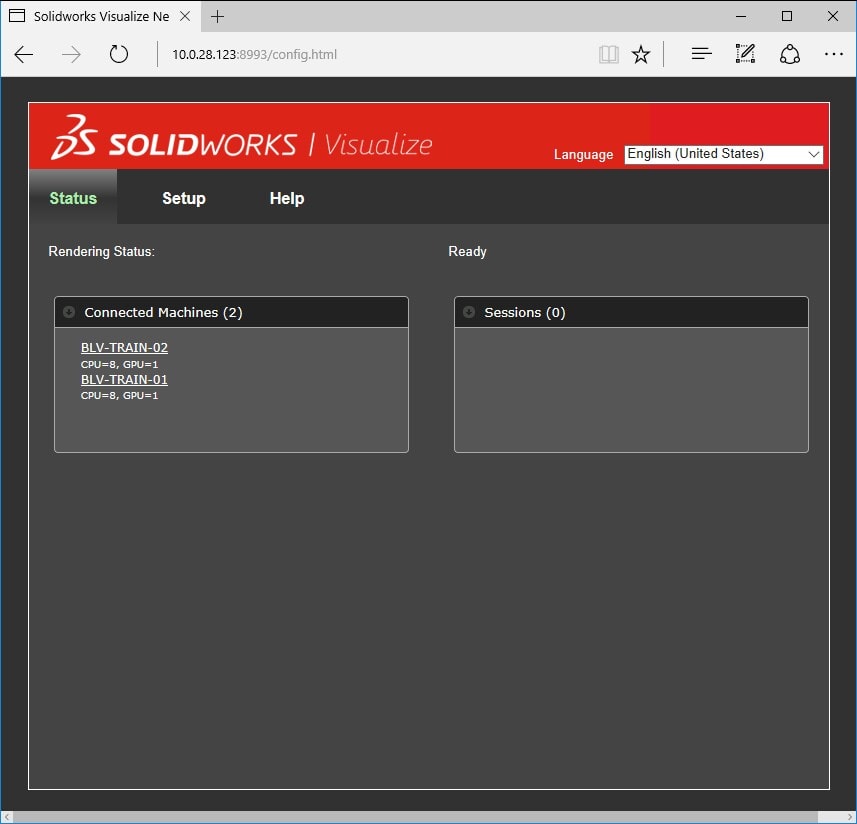
Task: Open the More actions ellipsis menu
Action: tap(833, 54)
